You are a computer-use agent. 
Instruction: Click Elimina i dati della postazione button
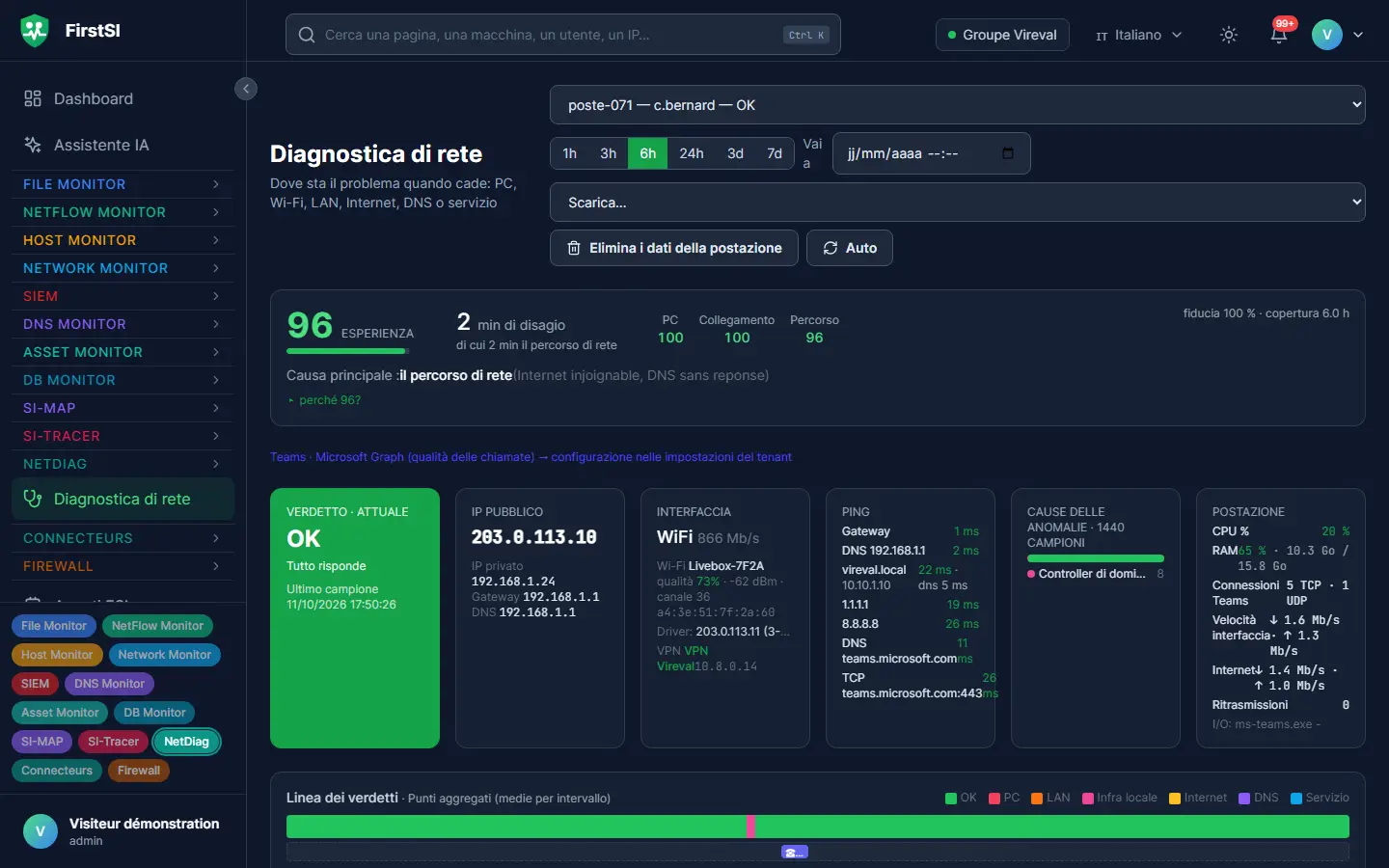pos(674,248)
